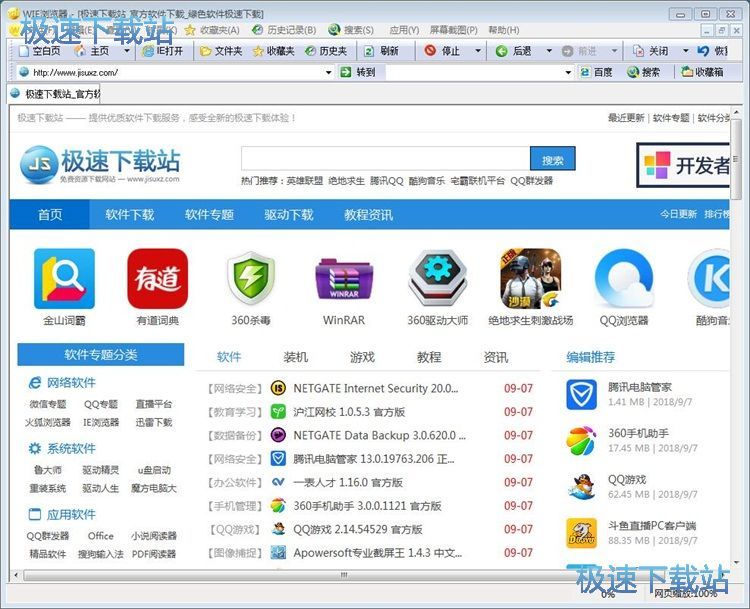
Task: Open the 今日更新 link in nav bar
Action: tap(678, 214)
